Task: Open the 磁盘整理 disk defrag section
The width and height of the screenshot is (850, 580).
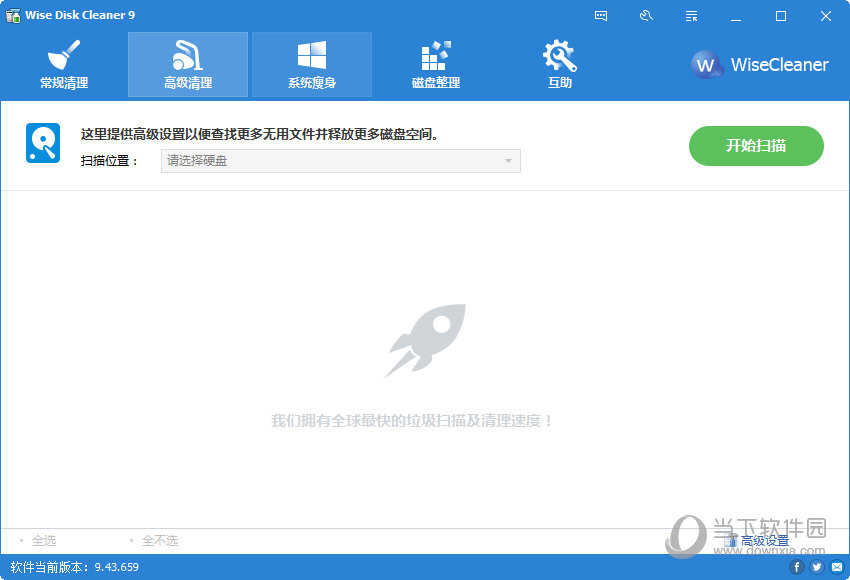Action: (436, 65)
